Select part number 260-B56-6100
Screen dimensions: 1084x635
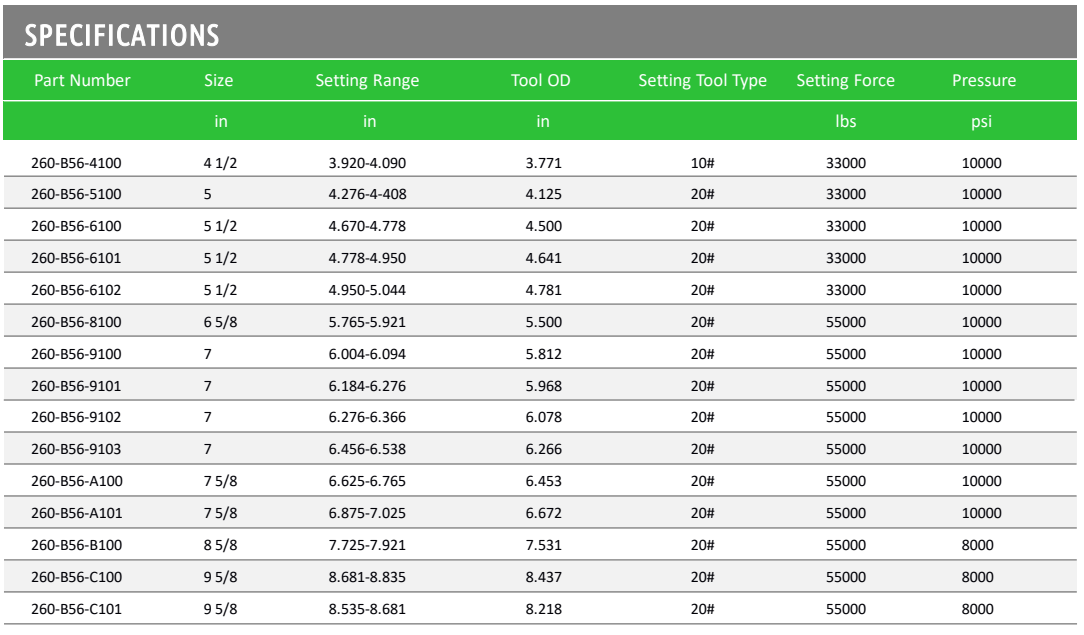tap(76, 226)
